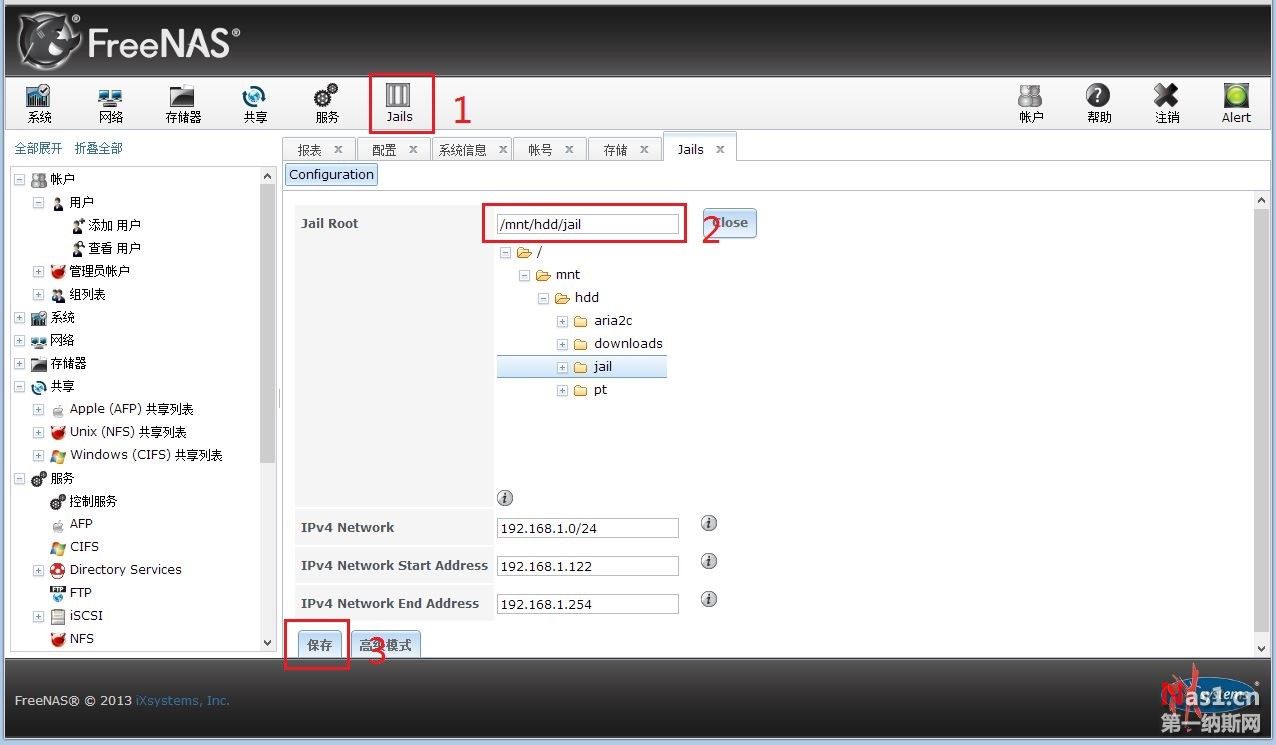Open the iXsystems, Inc. link in the footer
Viewport: 1276px width, 745px height.
(183, 701)
